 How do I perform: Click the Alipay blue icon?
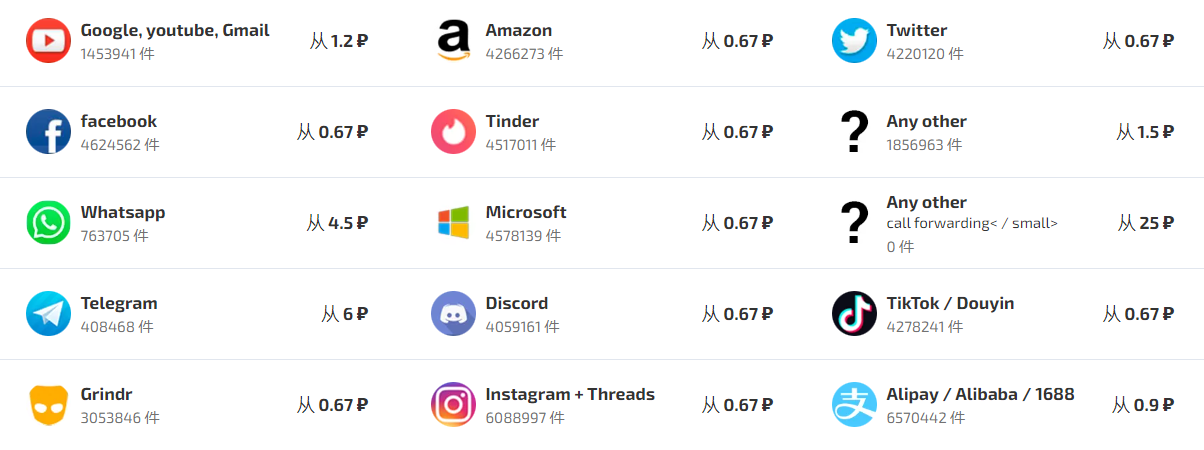[x=854, y=405]
